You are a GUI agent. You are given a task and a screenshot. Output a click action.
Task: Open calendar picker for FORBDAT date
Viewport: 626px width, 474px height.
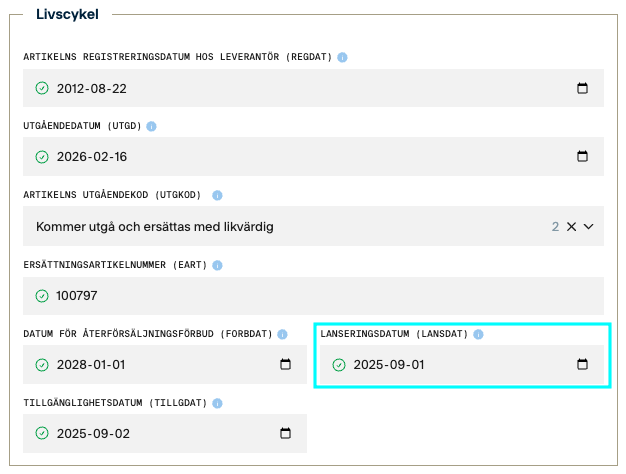(285, 365)
